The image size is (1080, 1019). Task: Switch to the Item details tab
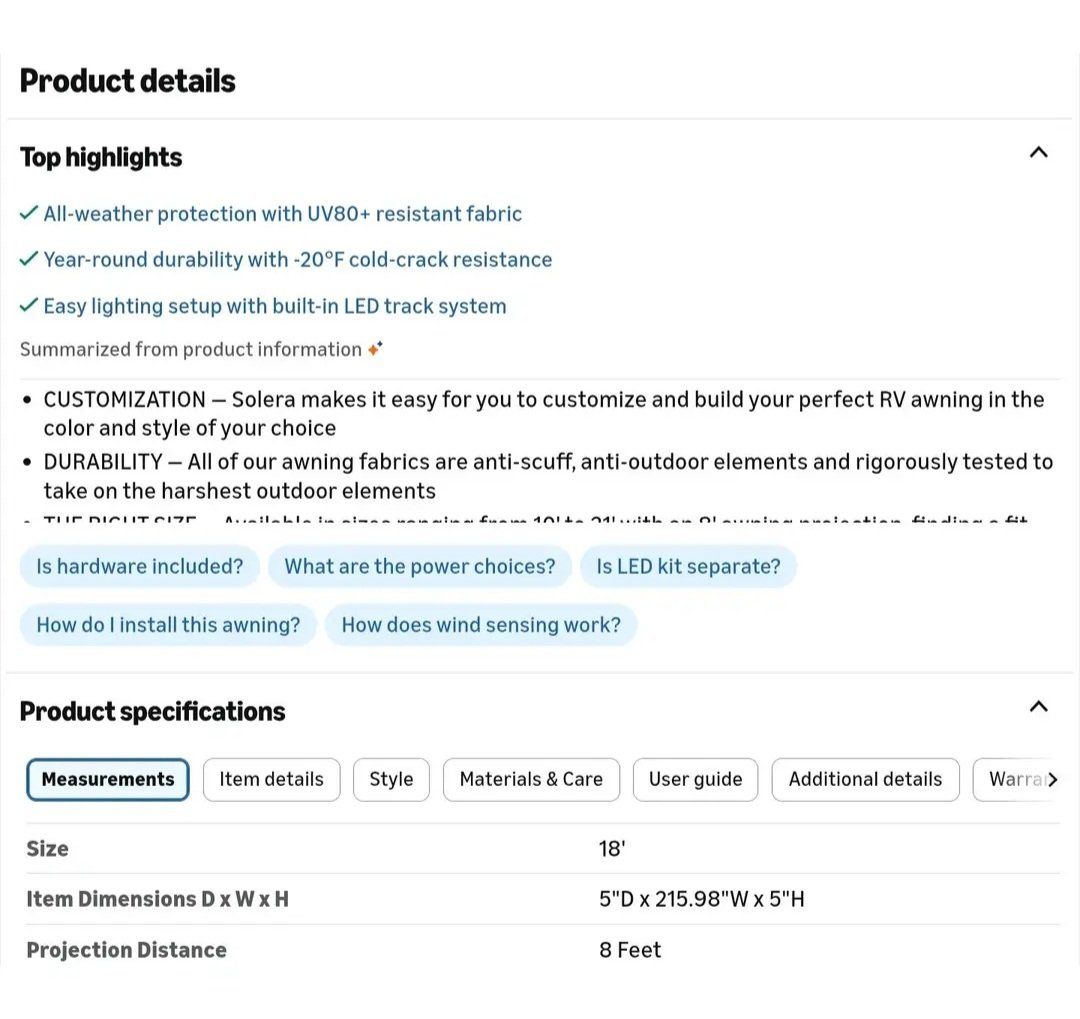click(271, 780)
